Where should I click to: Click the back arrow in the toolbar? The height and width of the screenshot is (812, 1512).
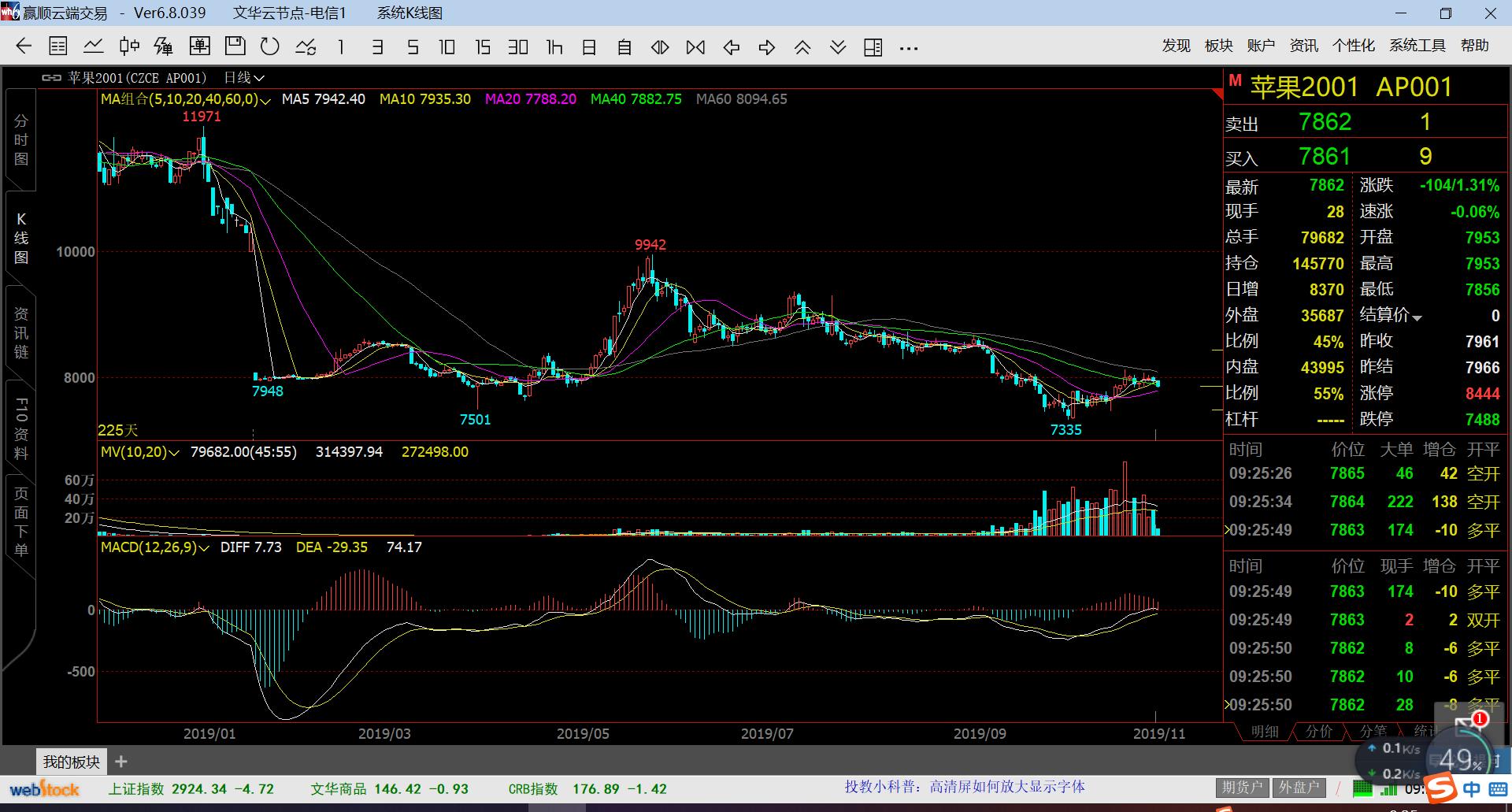click(24, 47)
